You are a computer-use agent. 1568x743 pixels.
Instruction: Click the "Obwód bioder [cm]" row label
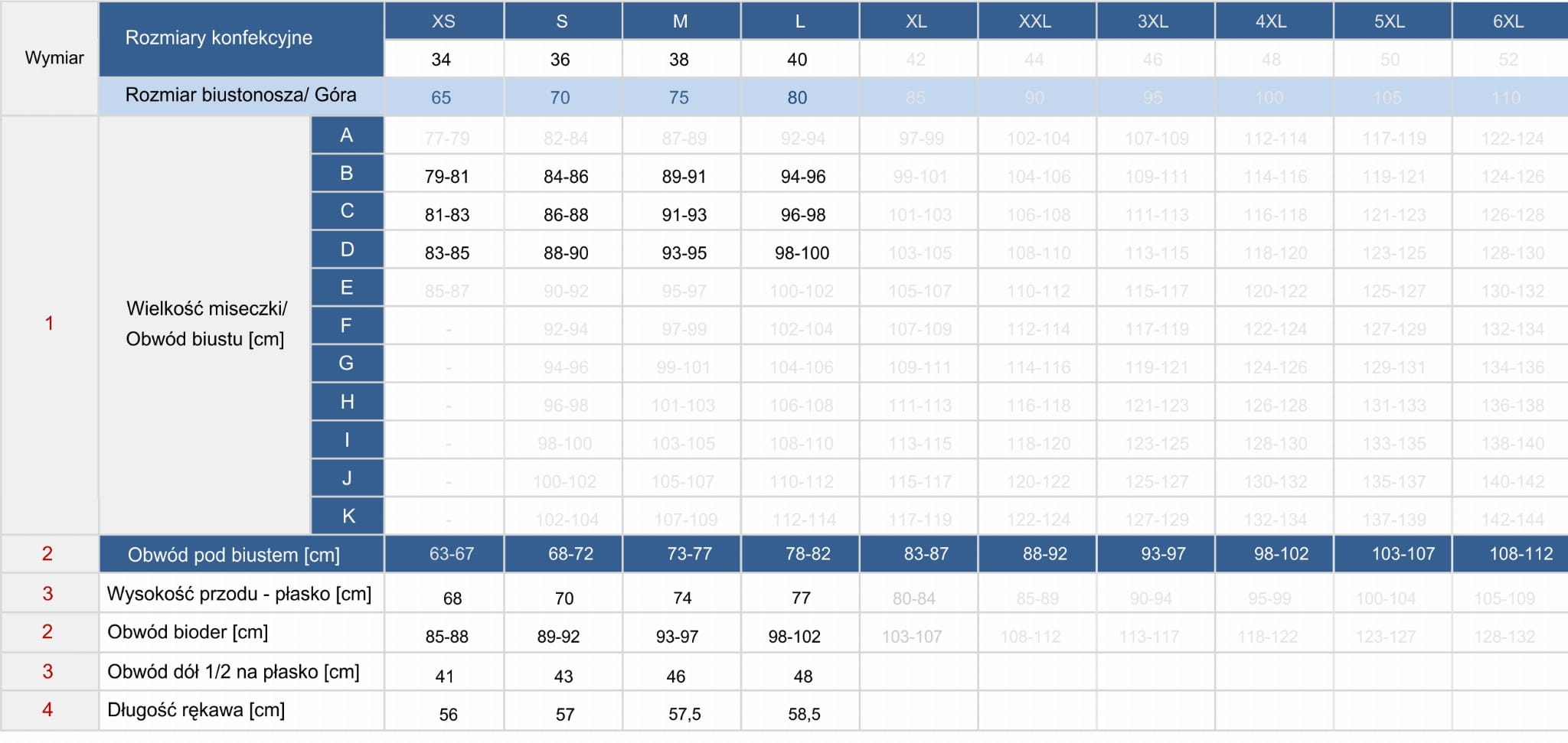[188, 632]
